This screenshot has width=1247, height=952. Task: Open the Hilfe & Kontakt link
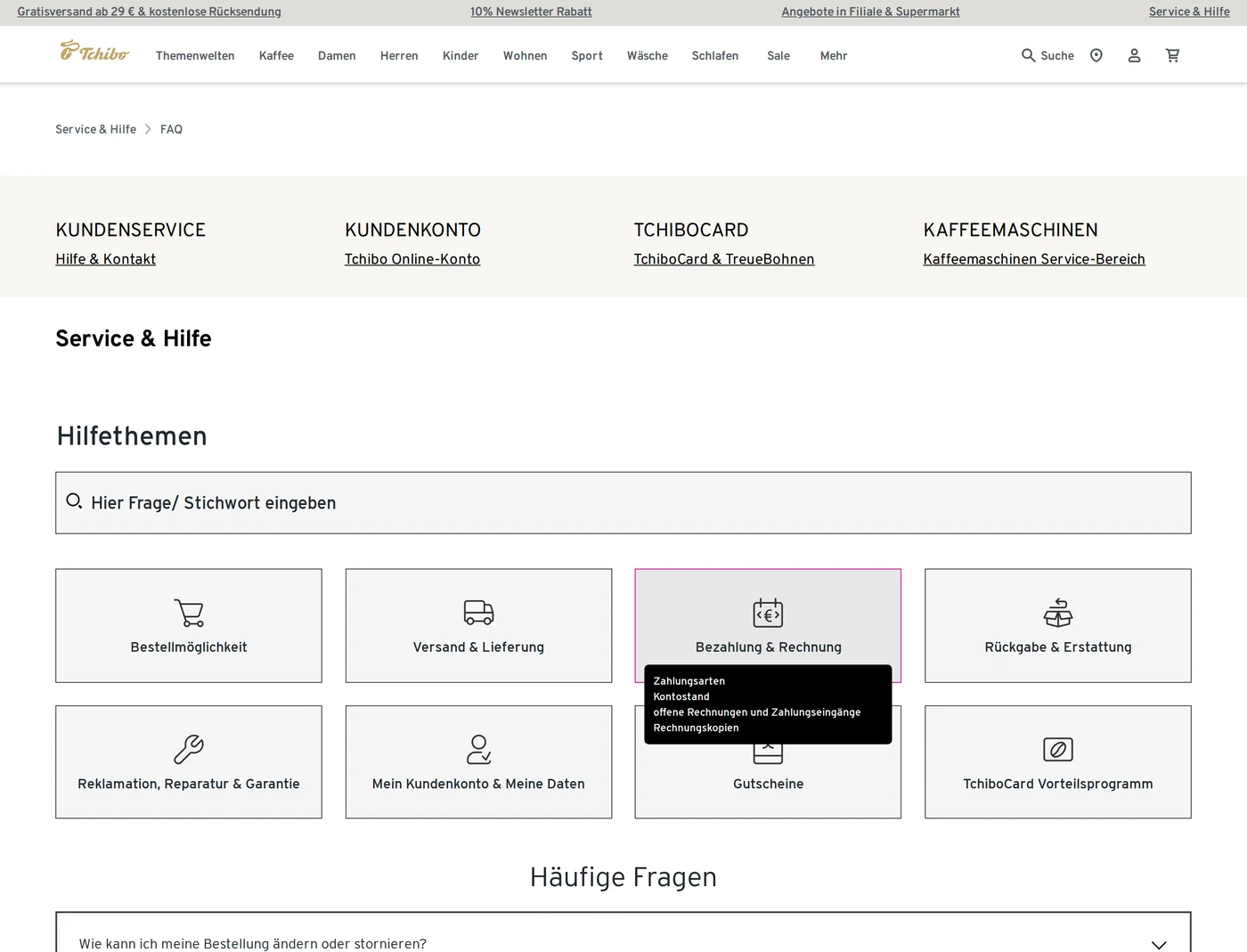pyautogui.click(x=105, y=259)
